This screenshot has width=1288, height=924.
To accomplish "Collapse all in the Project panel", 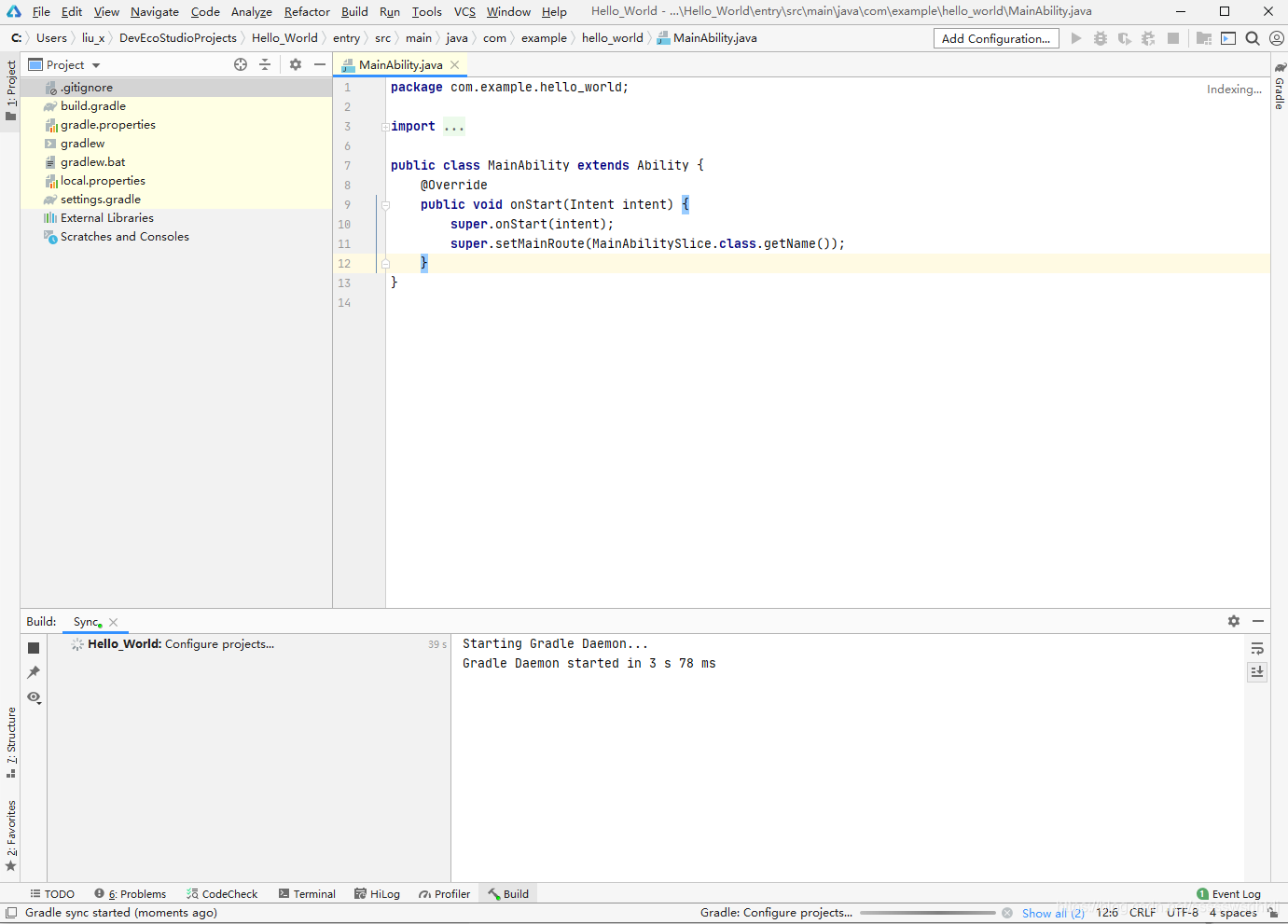I will click(265, 64).
